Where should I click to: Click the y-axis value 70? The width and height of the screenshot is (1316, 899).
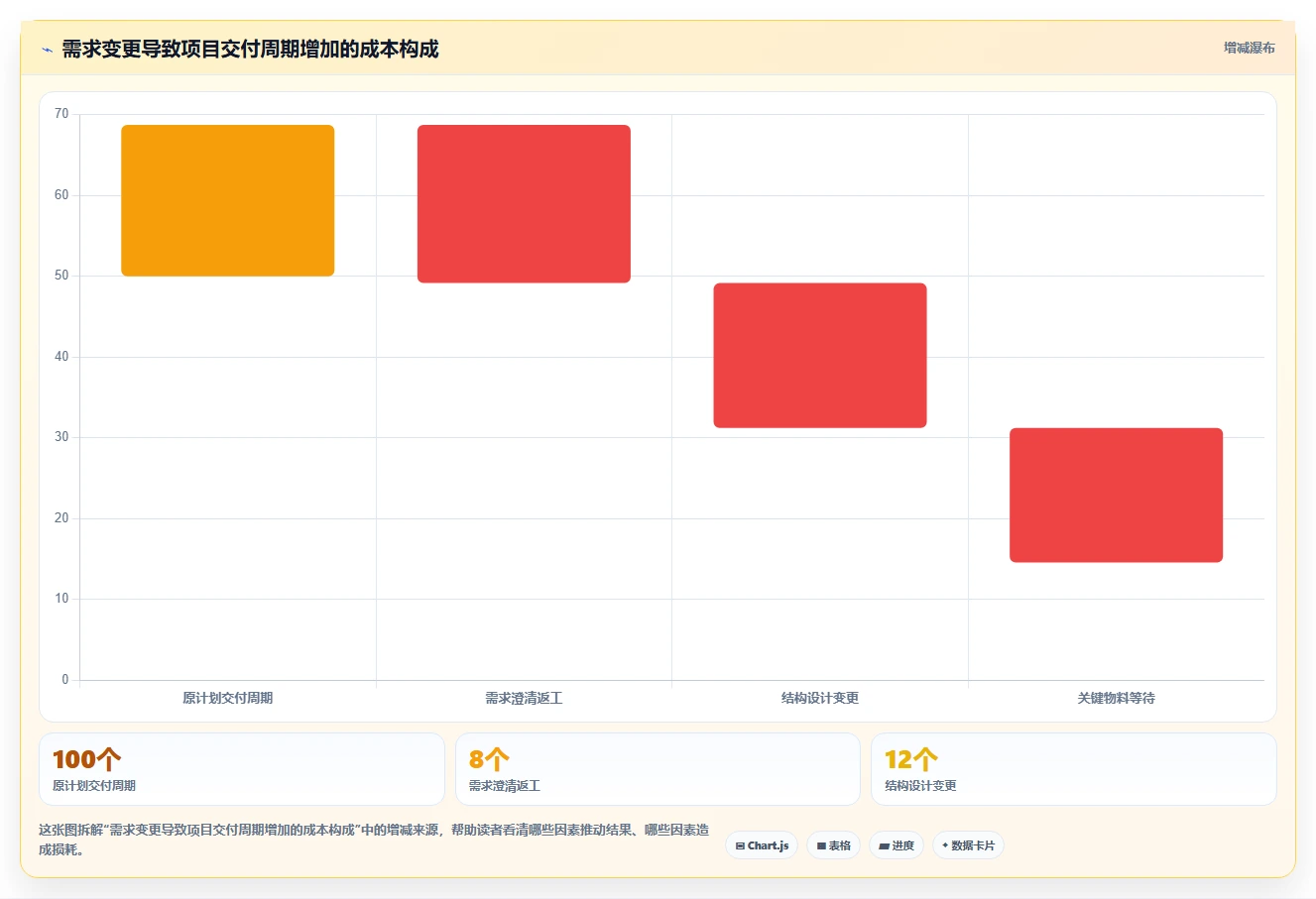pyautogui.click(x=61, y=114)
